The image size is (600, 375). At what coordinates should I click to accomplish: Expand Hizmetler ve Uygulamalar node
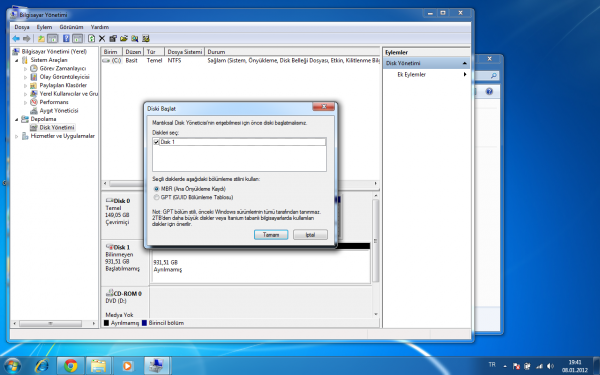(16, 136)
